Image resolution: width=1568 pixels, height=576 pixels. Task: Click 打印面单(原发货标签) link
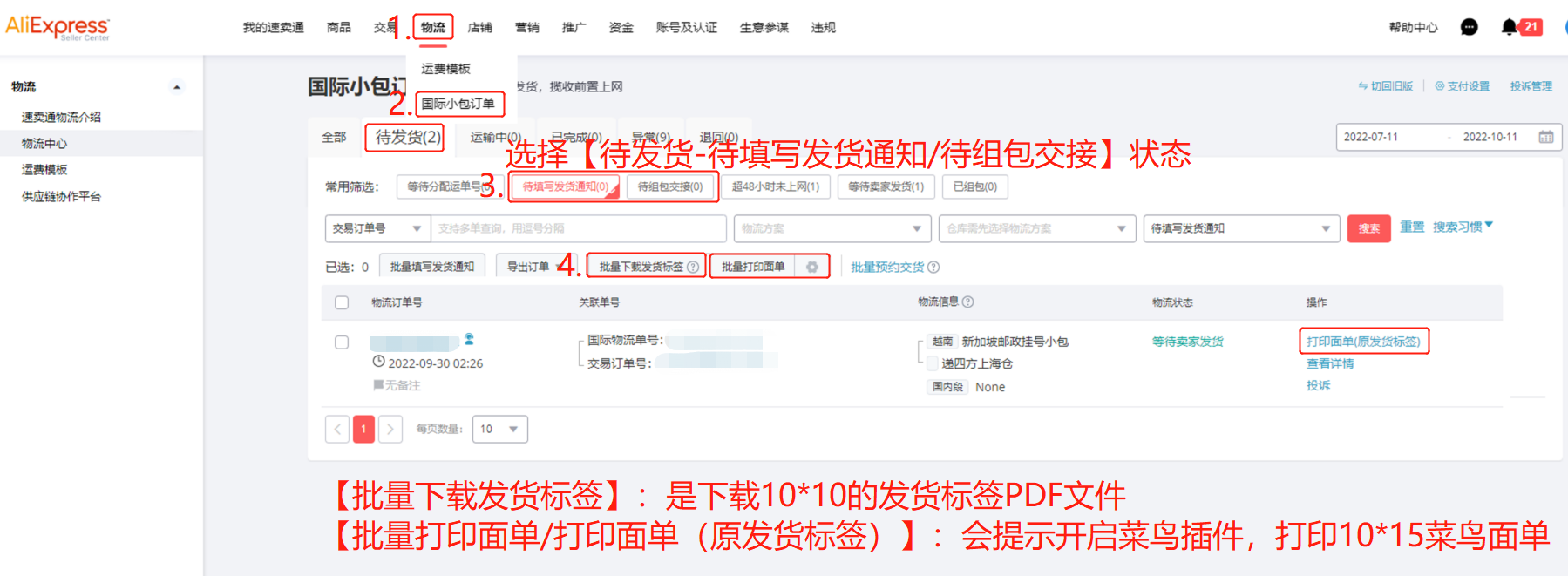click(x=1363, y=342)
